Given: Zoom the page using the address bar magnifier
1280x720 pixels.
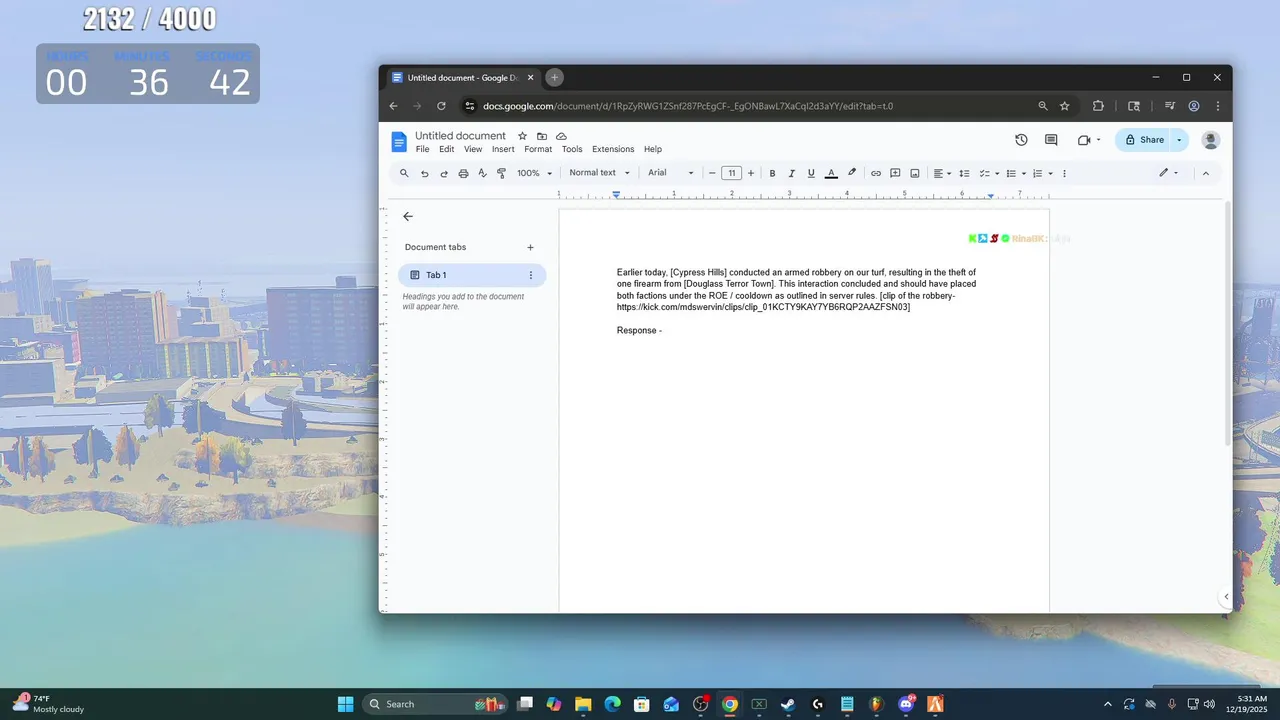Looking at the screenshot, I should [x=1043, y=106].
